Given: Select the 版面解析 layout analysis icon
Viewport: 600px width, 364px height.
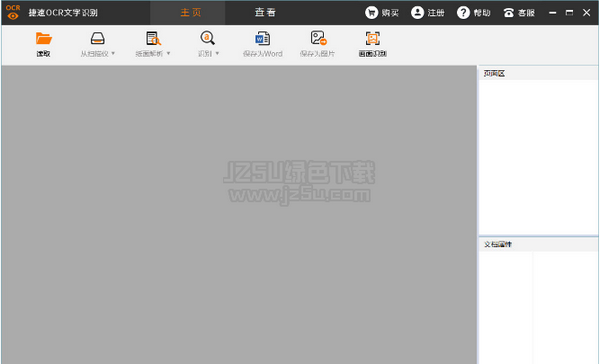Looking at the screenshot, I should pos(153,38).
